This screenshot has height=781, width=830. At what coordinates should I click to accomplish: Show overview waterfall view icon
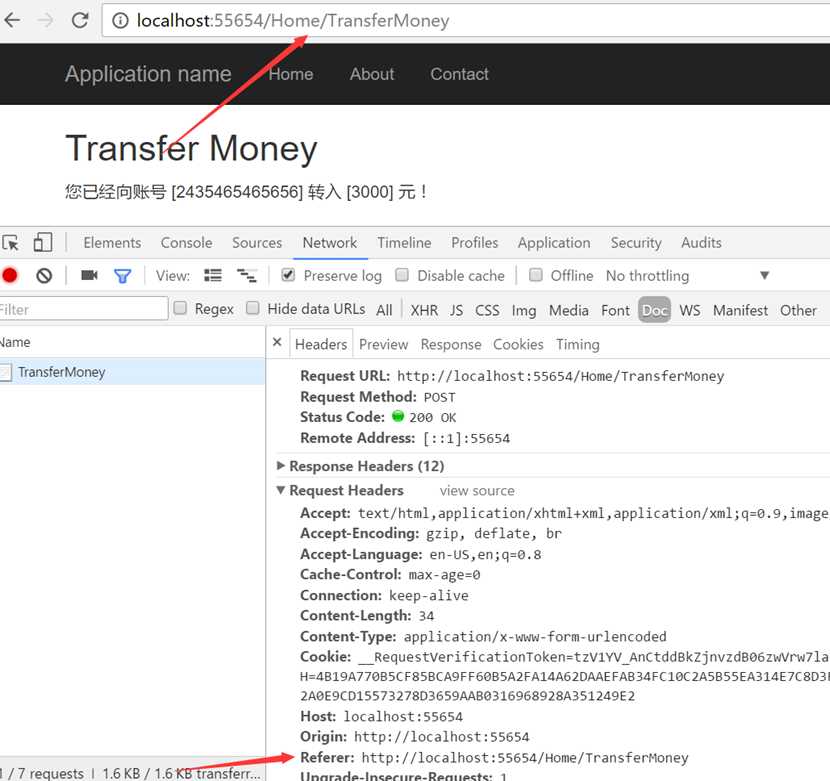coord(247,275)
